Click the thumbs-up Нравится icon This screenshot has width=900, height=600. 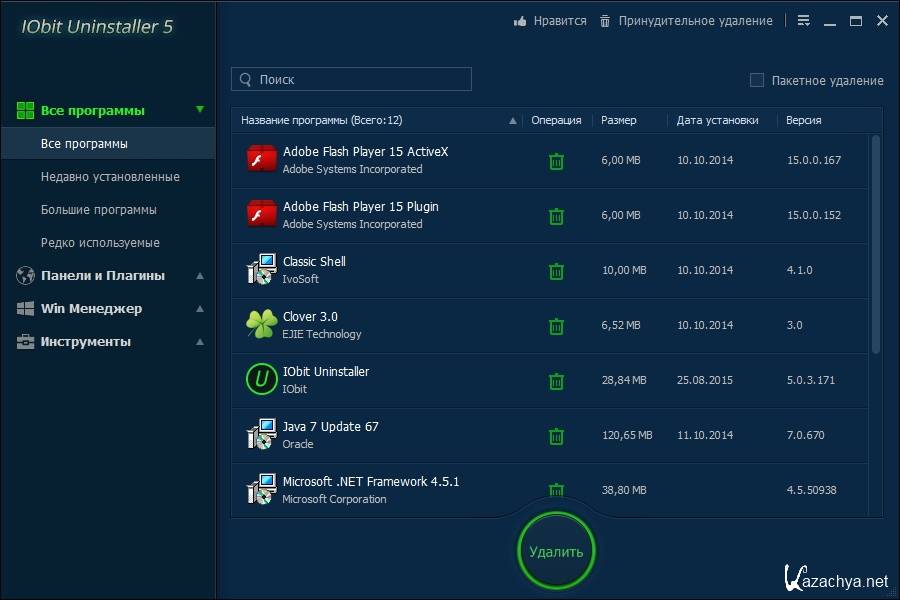click(520, 21)
